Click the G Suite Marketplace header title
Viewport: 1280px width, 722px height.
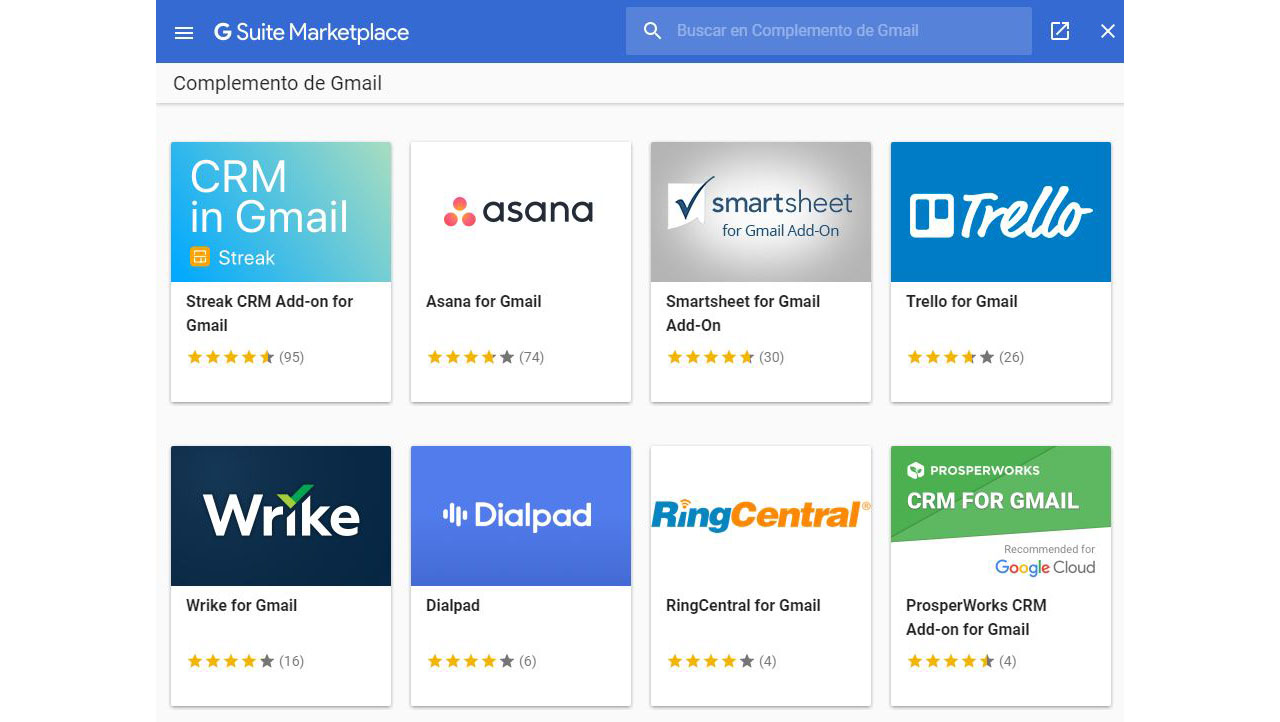(x=312, y=32)
